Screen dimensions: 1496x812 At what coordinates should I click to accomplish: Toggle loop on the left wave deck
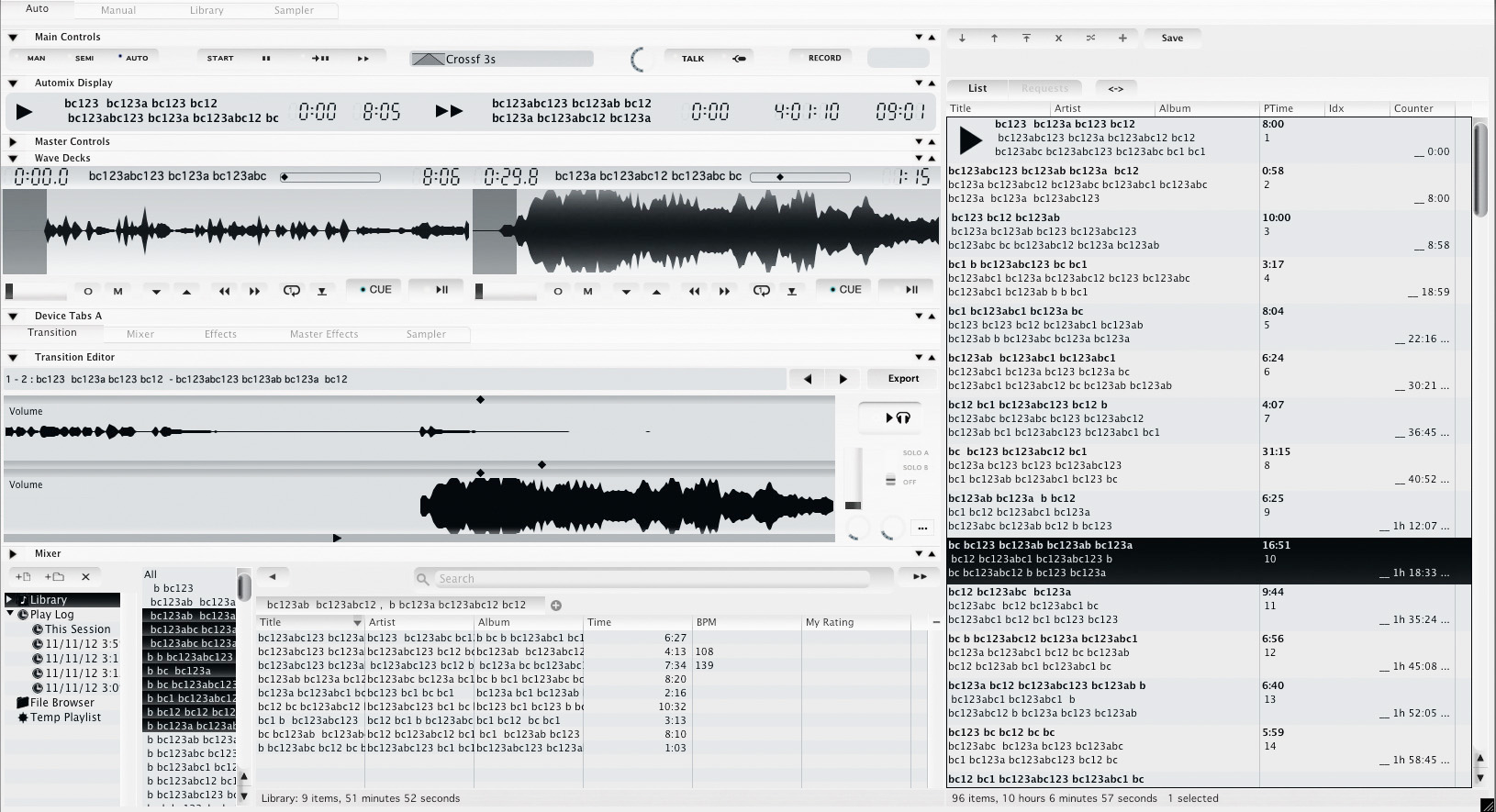point(292,291)
